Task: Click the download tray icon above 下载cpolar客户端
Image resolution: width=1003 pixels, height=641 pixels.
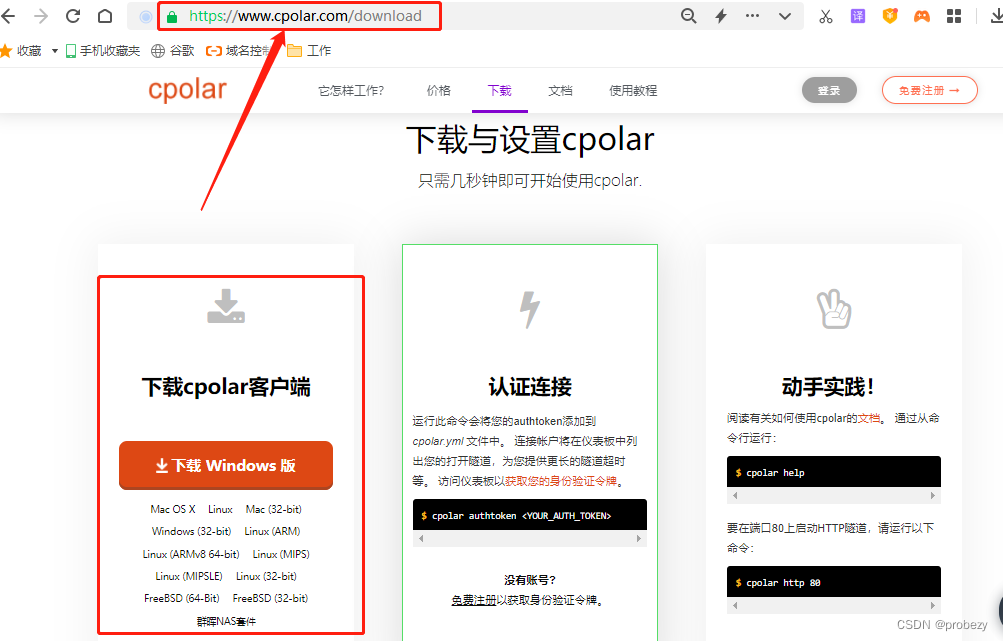Action: (226, 306)
